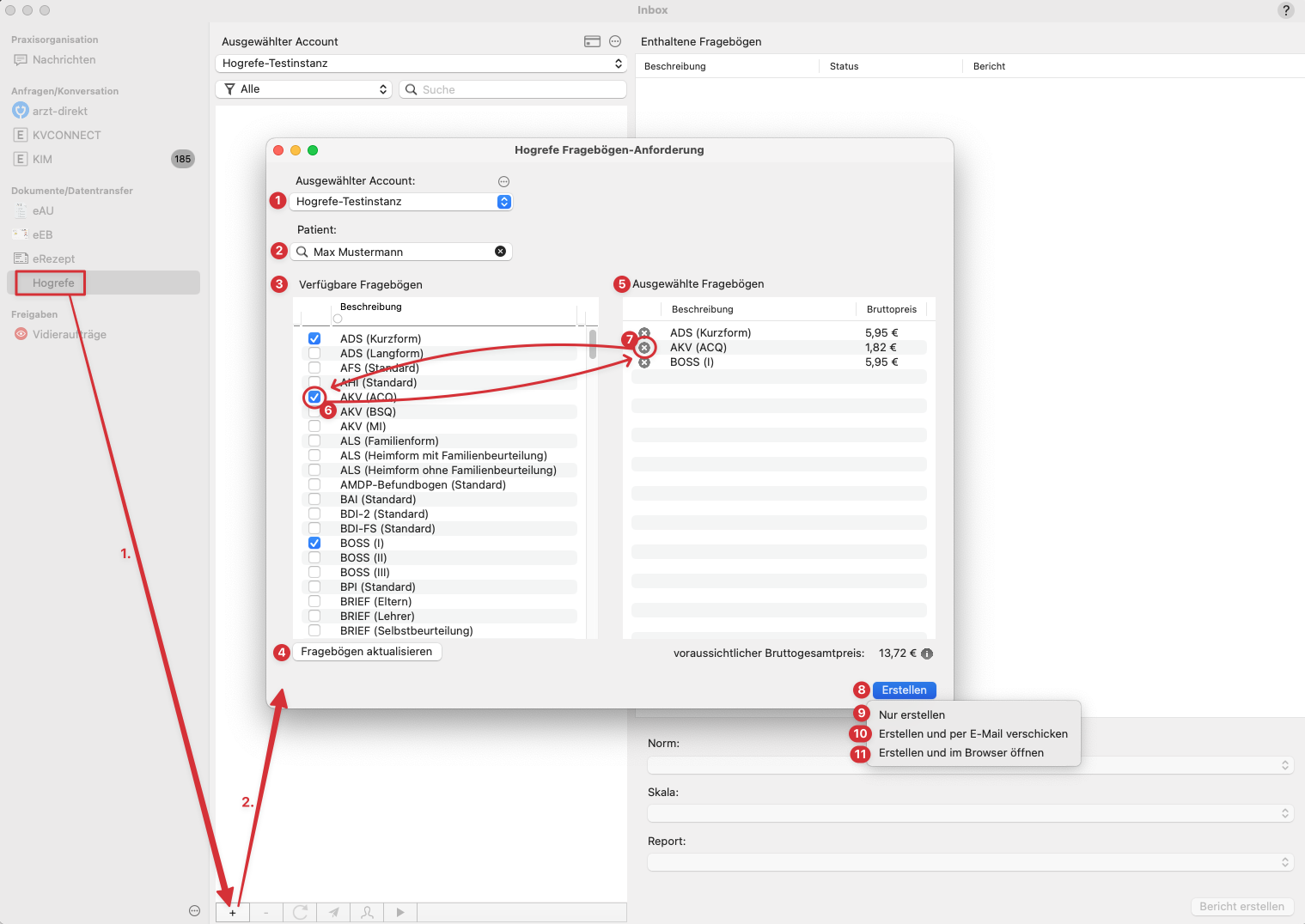Click the info icon next to 13,72 €
Viewport: 1305px width, 924px height.
(x=927, y=653)
